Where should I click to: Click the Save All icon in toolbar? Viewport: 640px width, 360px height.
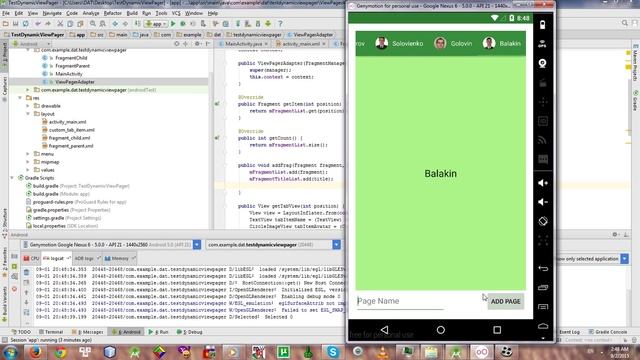(16, 24)
